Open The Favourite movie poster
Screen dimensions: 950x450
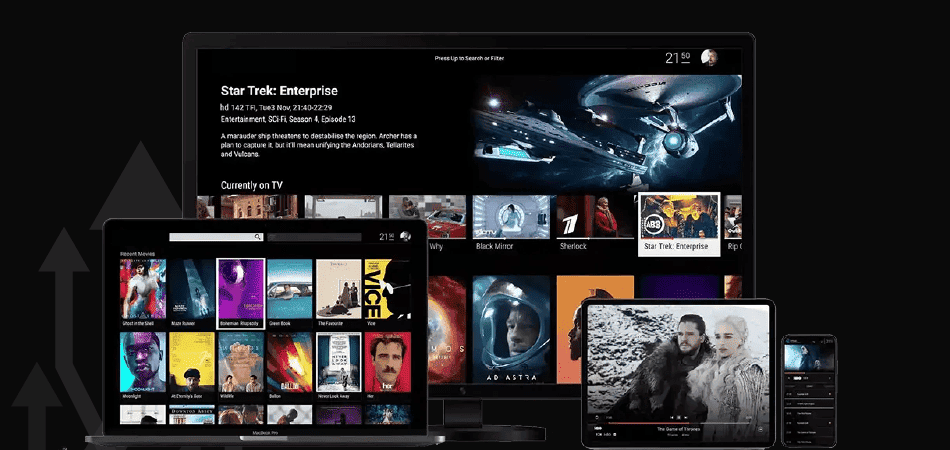339,289
